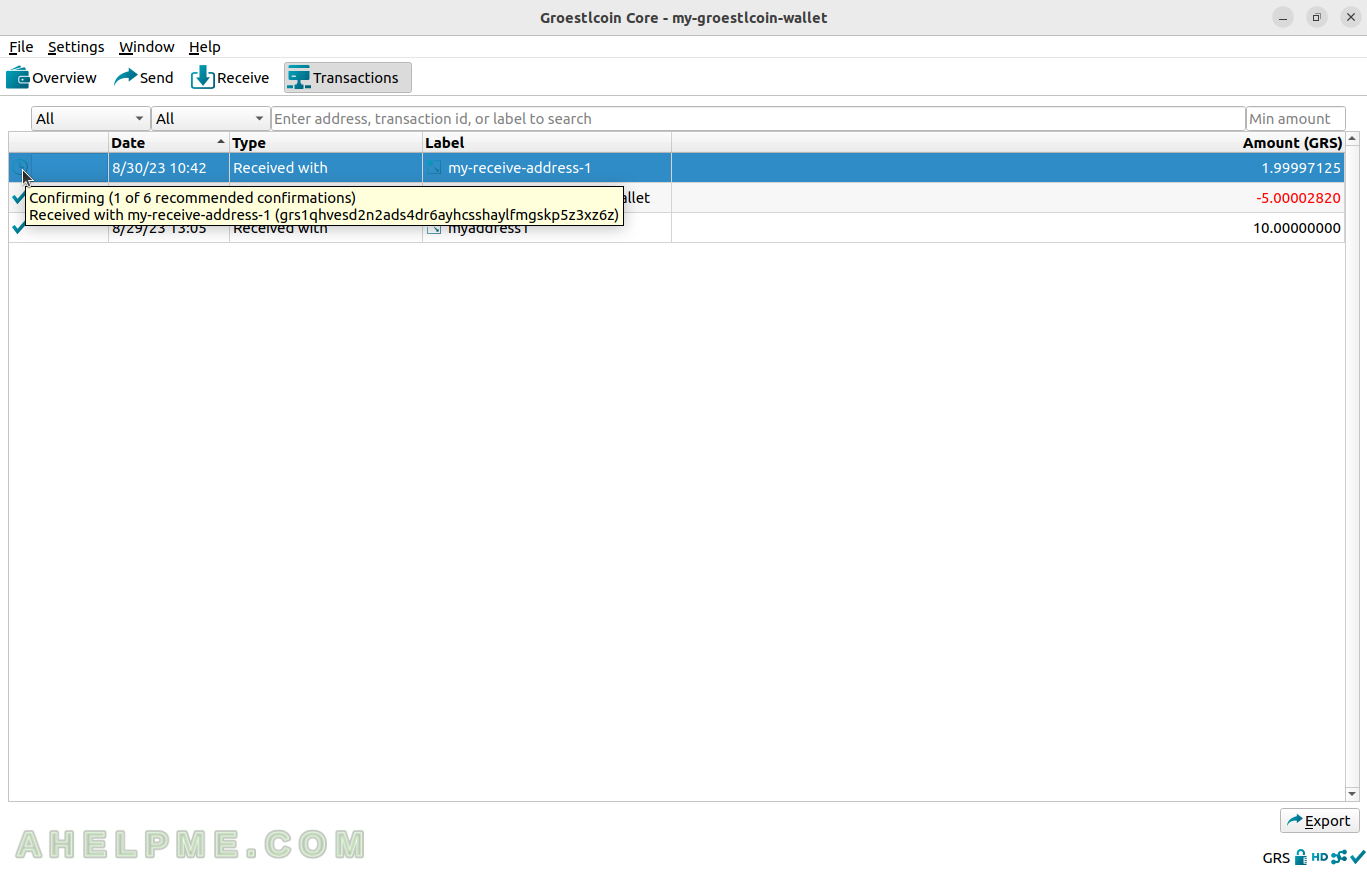This screenshot has height=872, width=1367.
Task: Click the table scrollbar down arrow
Action: click(x=1352, y=794)
